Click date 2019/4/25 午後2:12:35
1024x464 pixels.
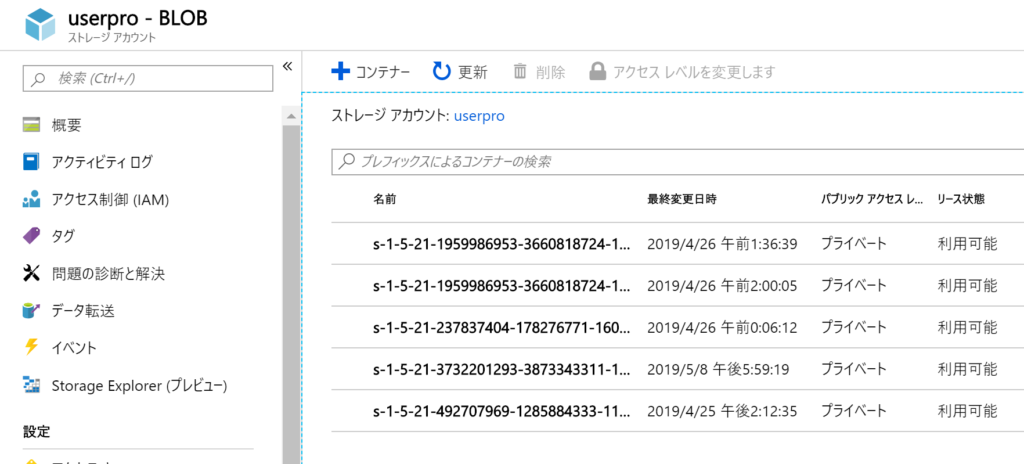click(722, 411)
